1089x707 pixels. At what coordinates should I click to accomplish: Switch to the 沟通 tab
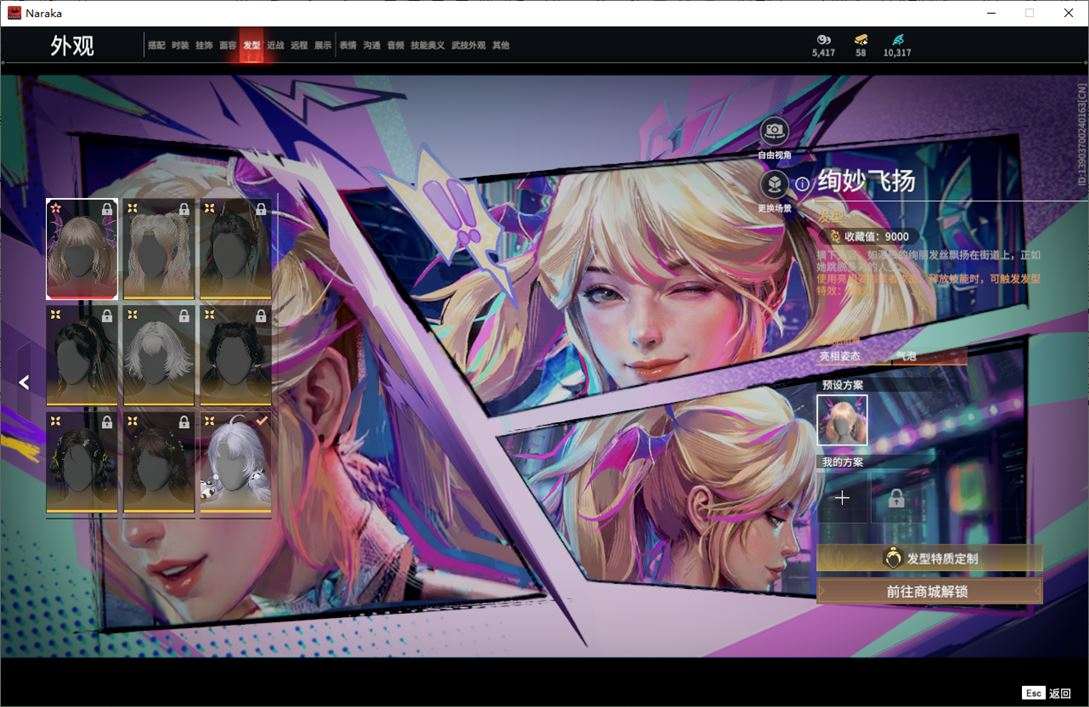point(372,45)
